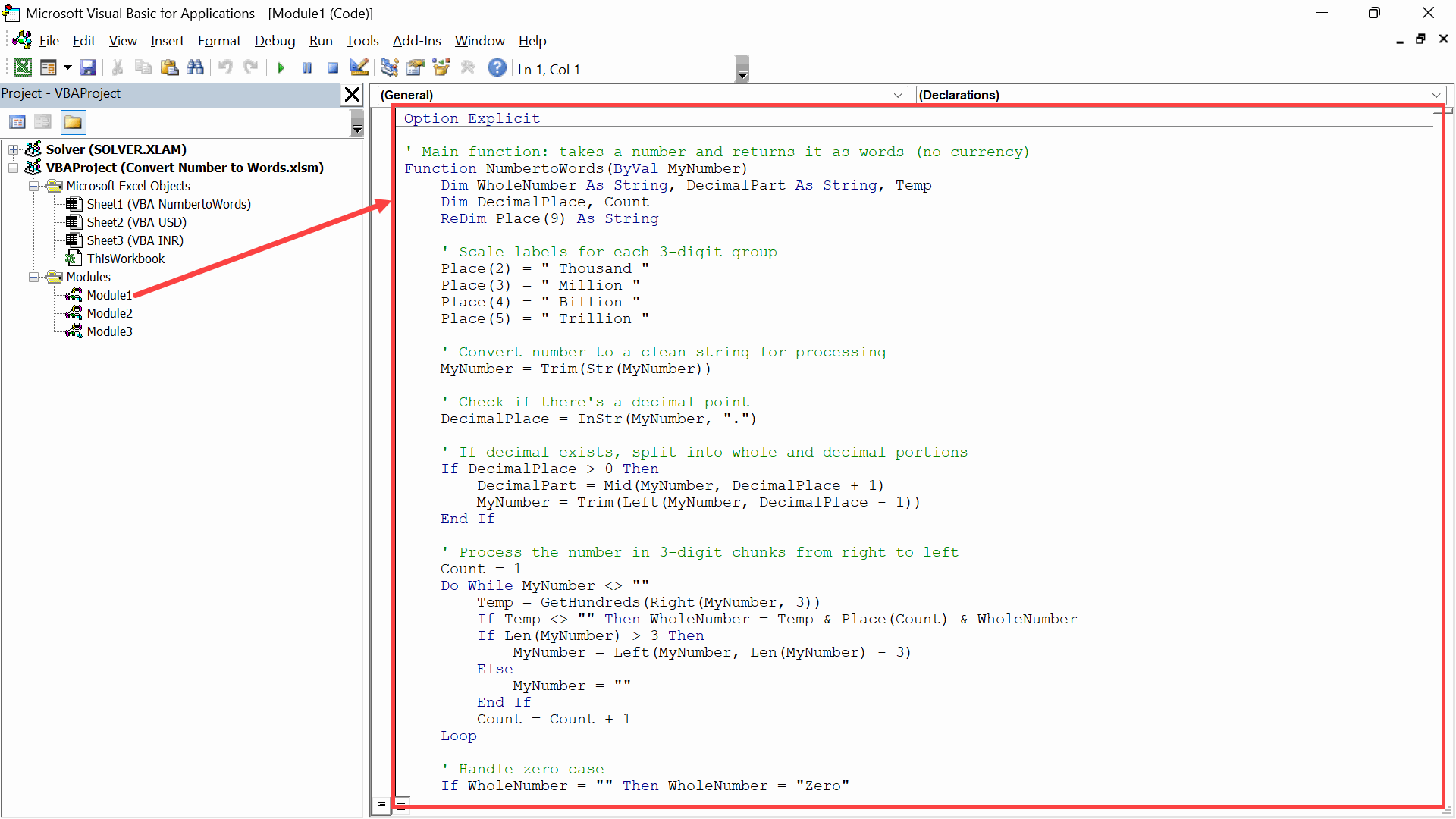Click the Help question-mark toolbar button
This screenshot has height=819, width=1456.
point(497,67)
